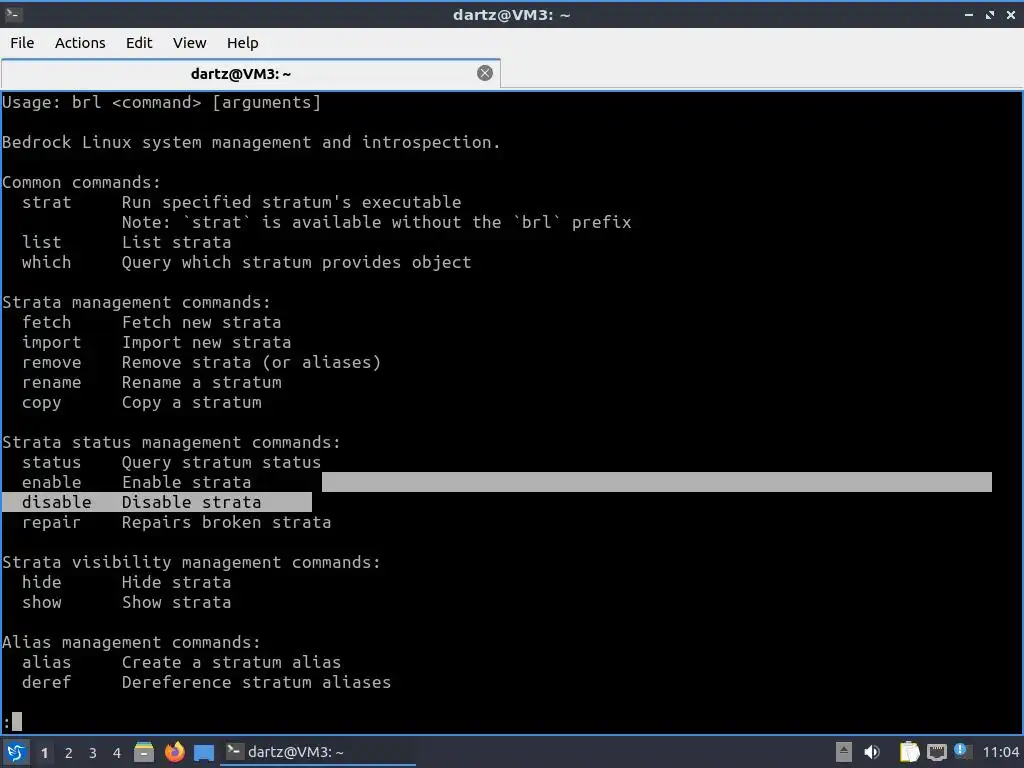Click the 'Common commands:' heading
1024x768 pixels.
[x=81, y=182]
